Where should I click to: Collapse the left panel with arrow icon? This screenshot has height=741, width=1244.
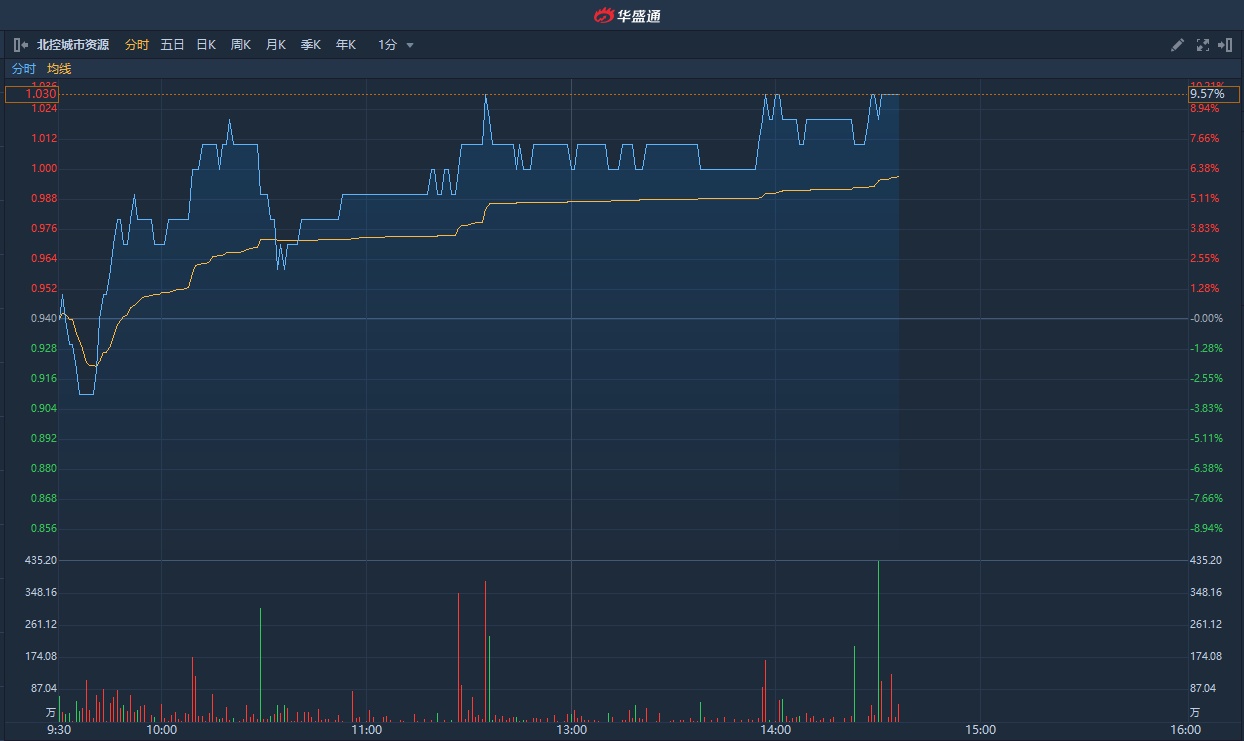coord(20,45)
